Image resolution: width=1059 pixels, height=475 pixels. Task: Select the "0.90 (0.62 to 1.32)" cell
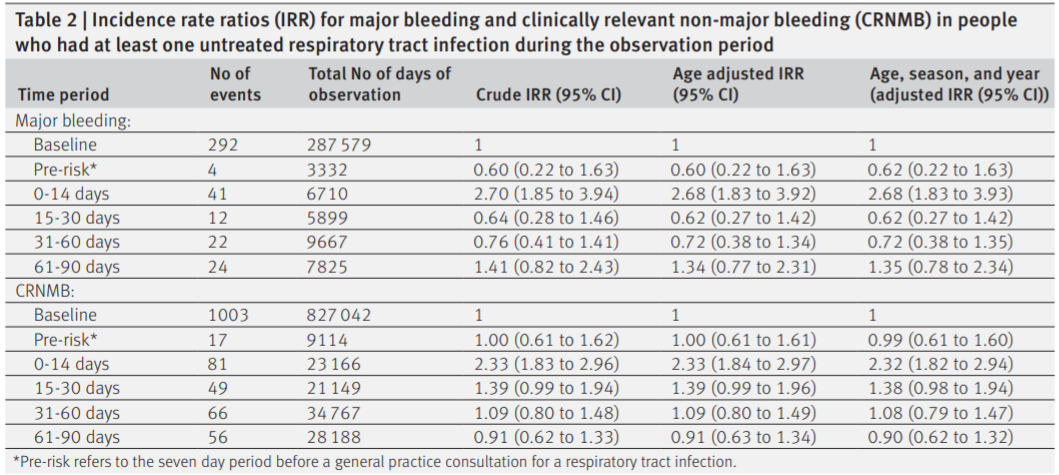(941, 437)
